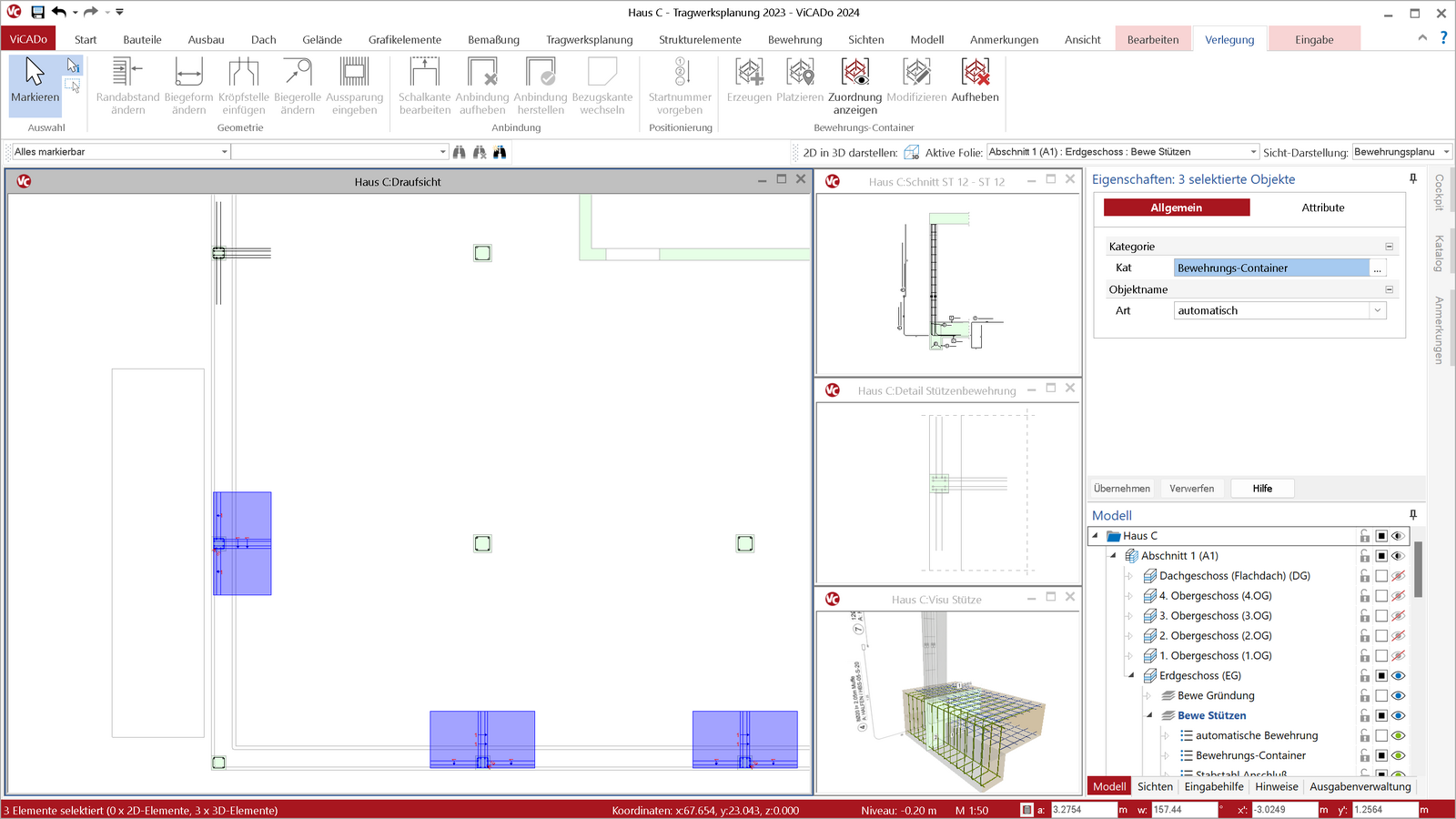Click the Schalkante bearbeiten tool
1456x819 pixels.
[x=424, y=86]
